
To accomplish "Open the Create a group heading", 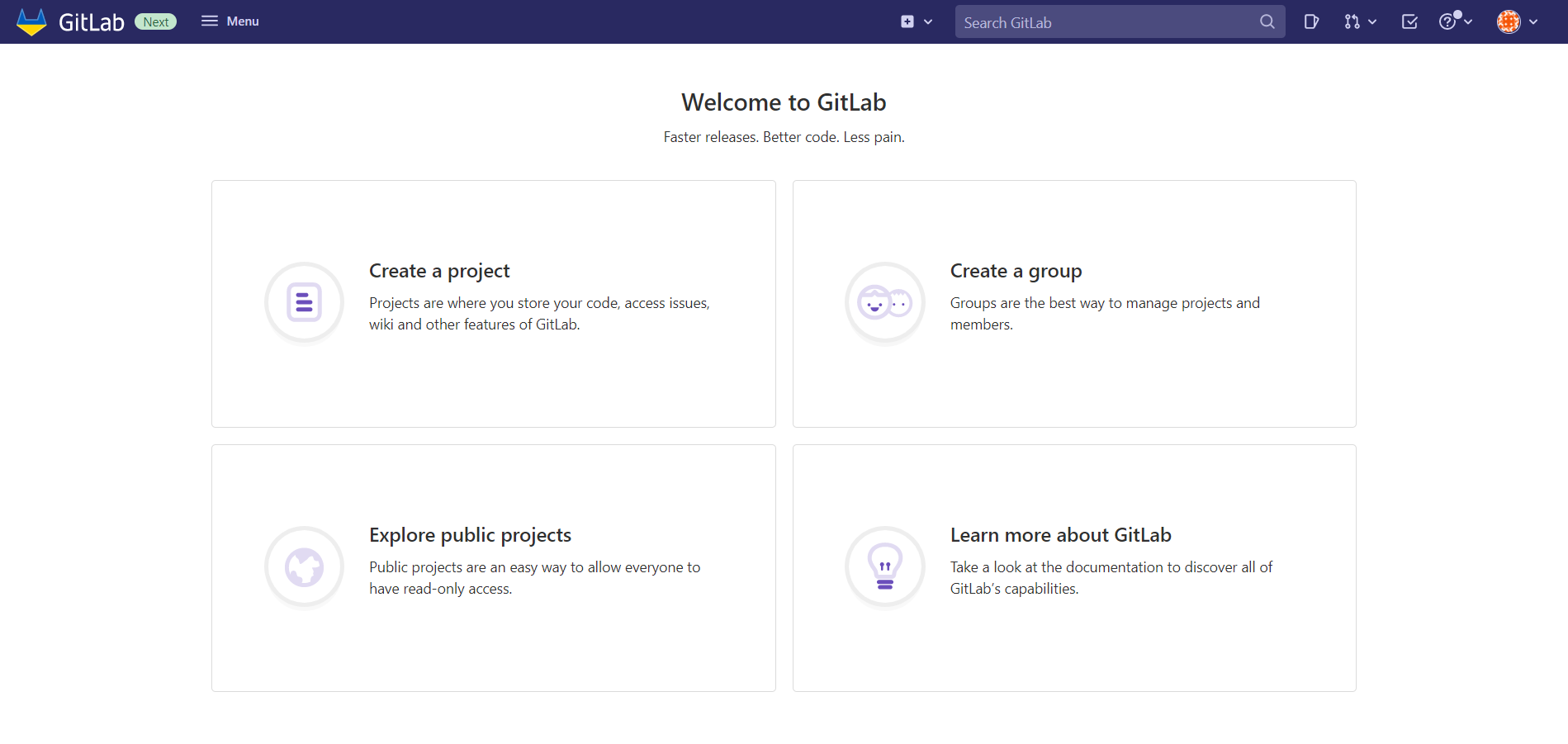I will (x=1016, y=271).
